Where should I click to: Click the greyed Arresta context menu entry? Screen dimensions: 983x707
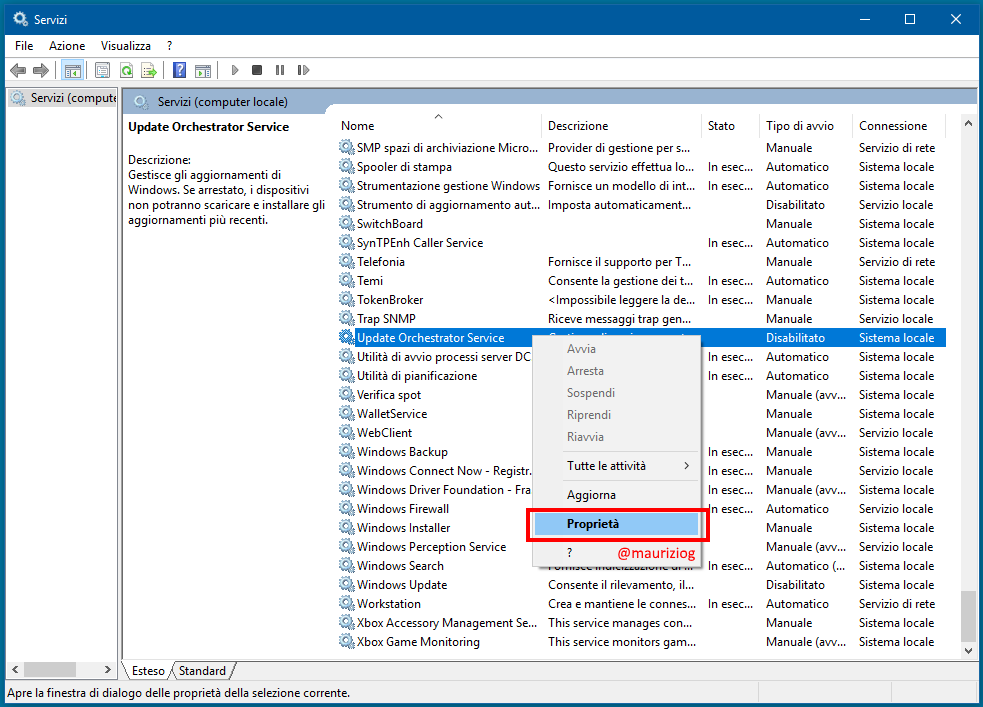[x=616, y=370]
